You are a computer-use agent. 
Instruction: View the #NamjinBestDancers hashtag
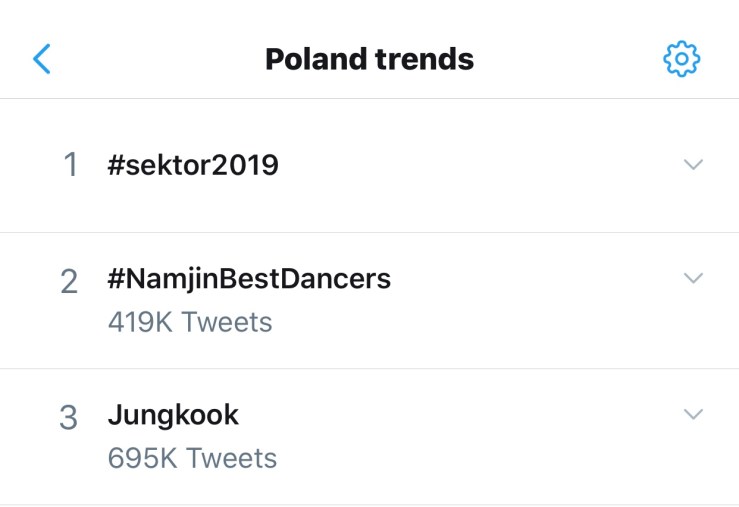(x=249, y=279)
